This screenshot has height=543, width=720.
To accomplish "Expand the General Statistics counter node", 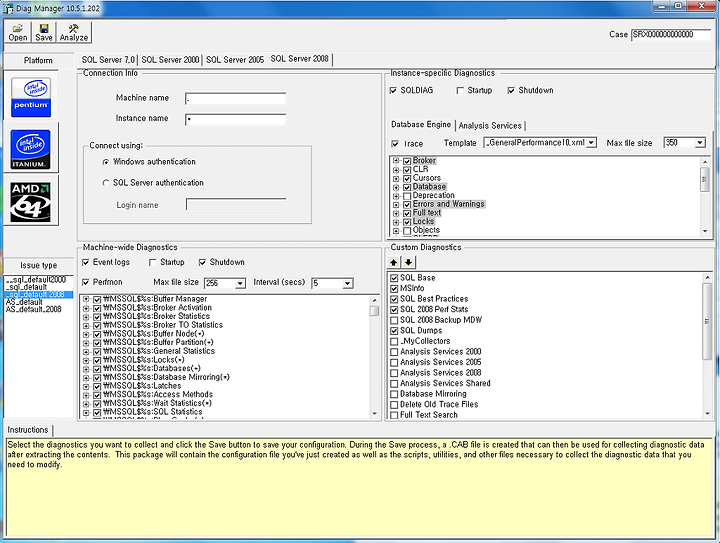I will (x=86, y=352).
